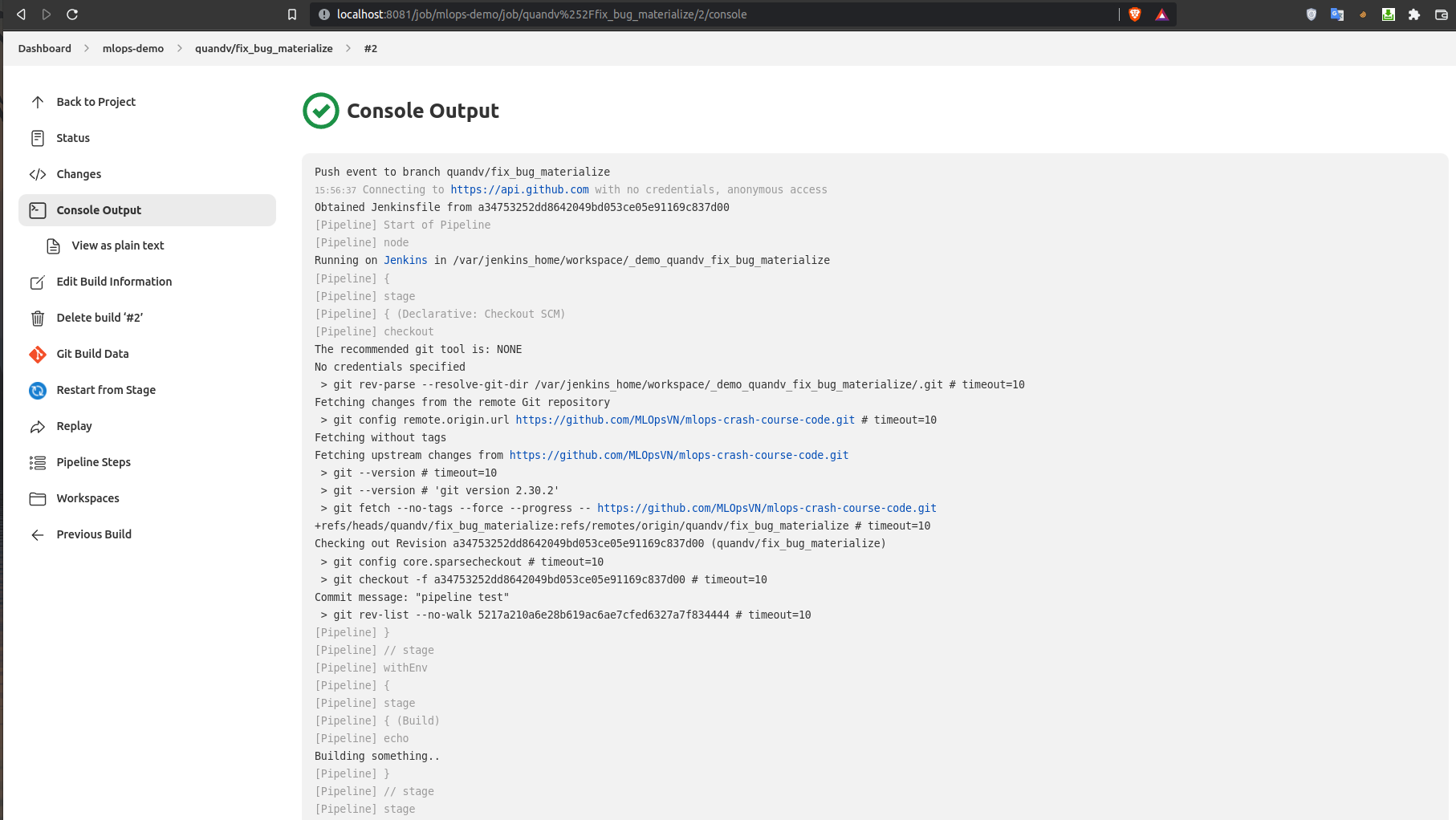This screenshot has height=820, width=1456.
Task: Expand chevron after Dashboard breadcrumb
Action: (87, 48)
